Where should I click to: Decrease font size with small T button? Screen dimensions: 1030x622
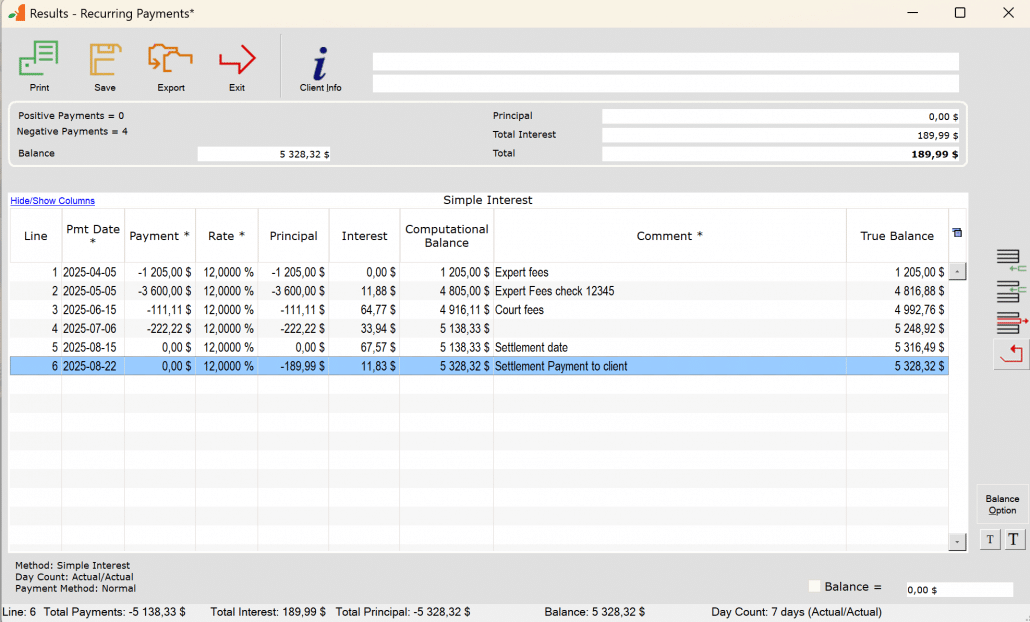(989, 540)
